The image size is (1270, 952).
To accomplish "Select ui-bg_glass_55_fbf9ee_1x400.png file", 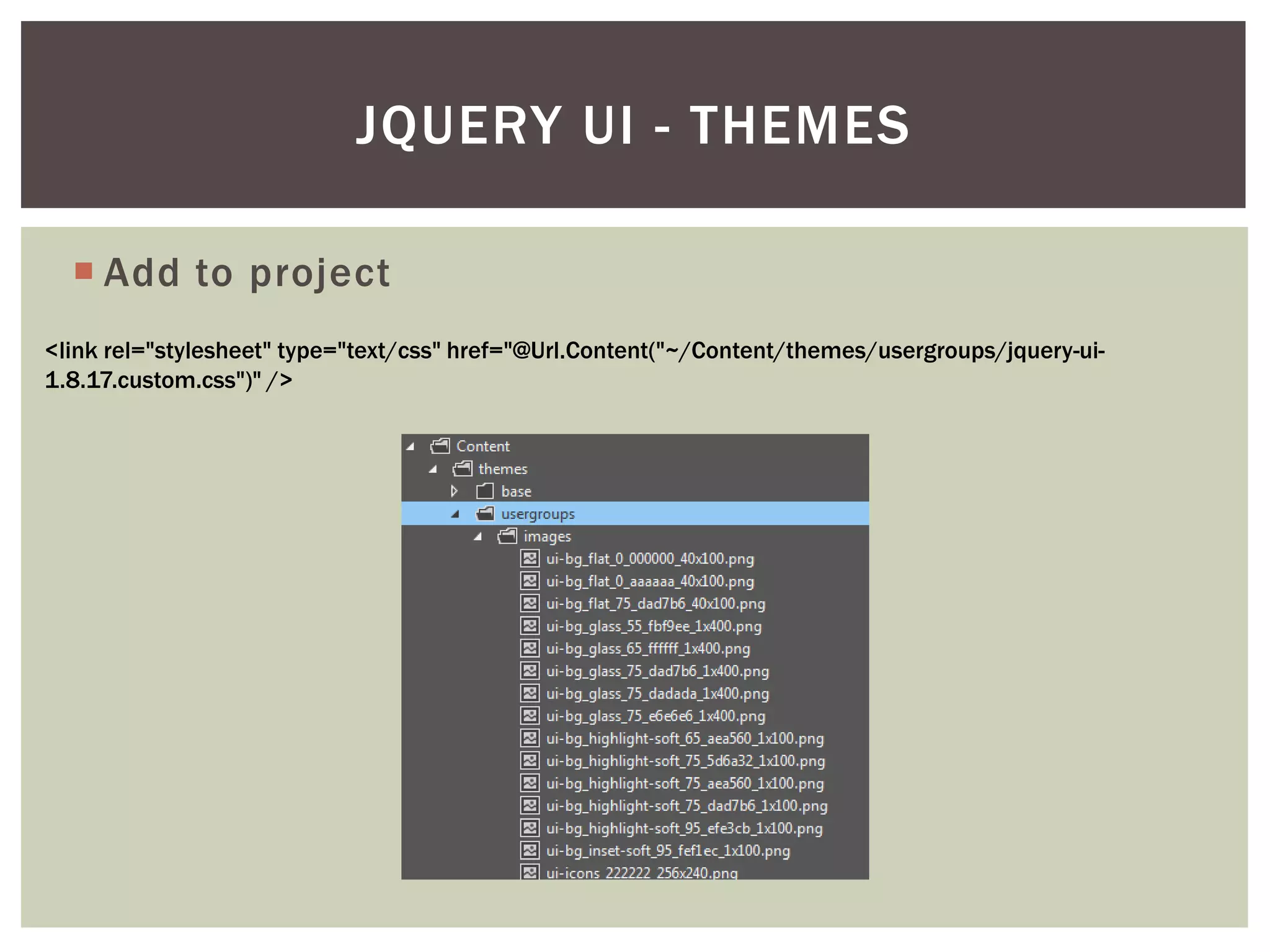I will [x=654, y=626].
